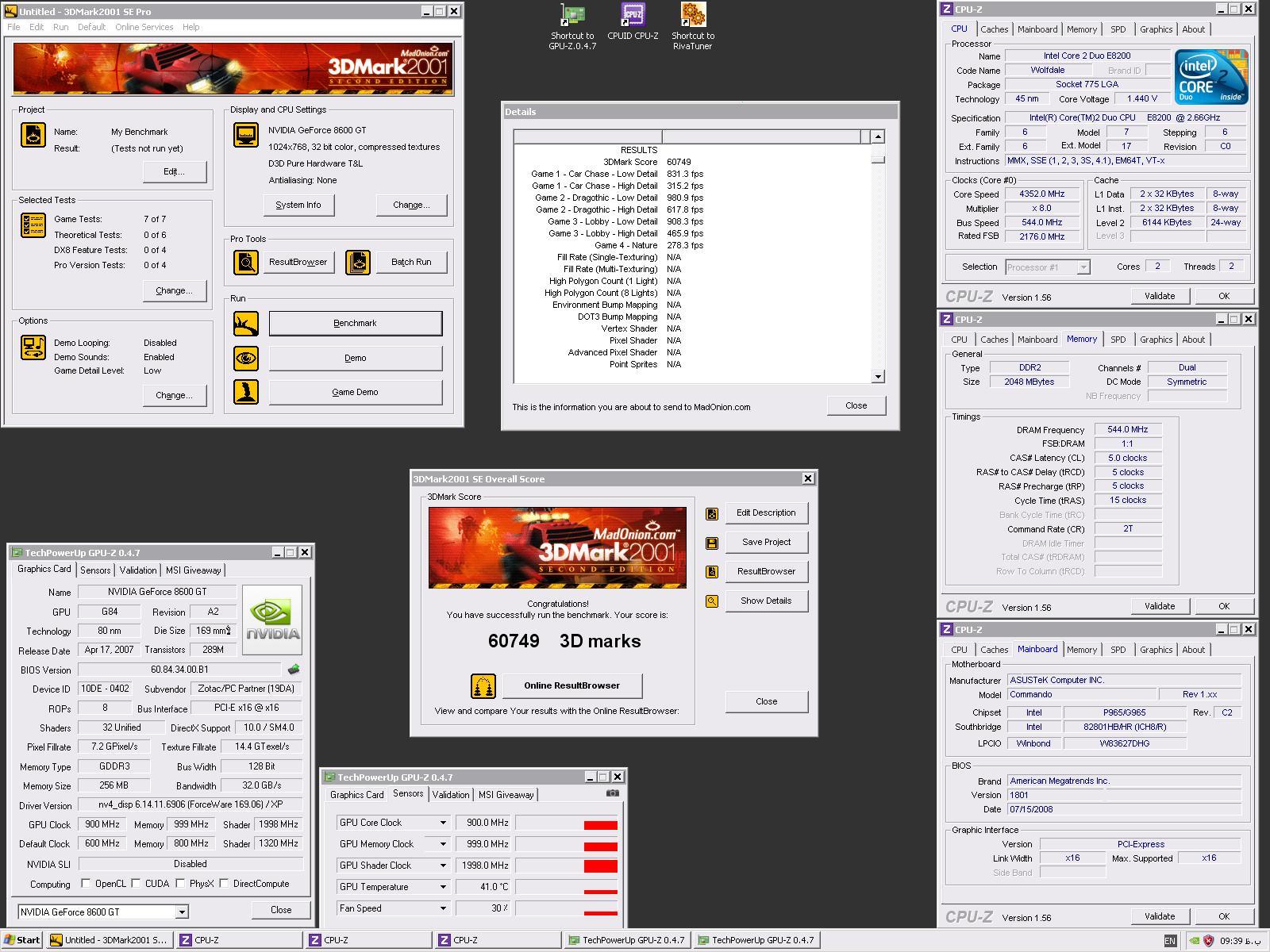Click the Selected Tests checklist icon
Screen dimensions: 1270x952
[33, 225]
